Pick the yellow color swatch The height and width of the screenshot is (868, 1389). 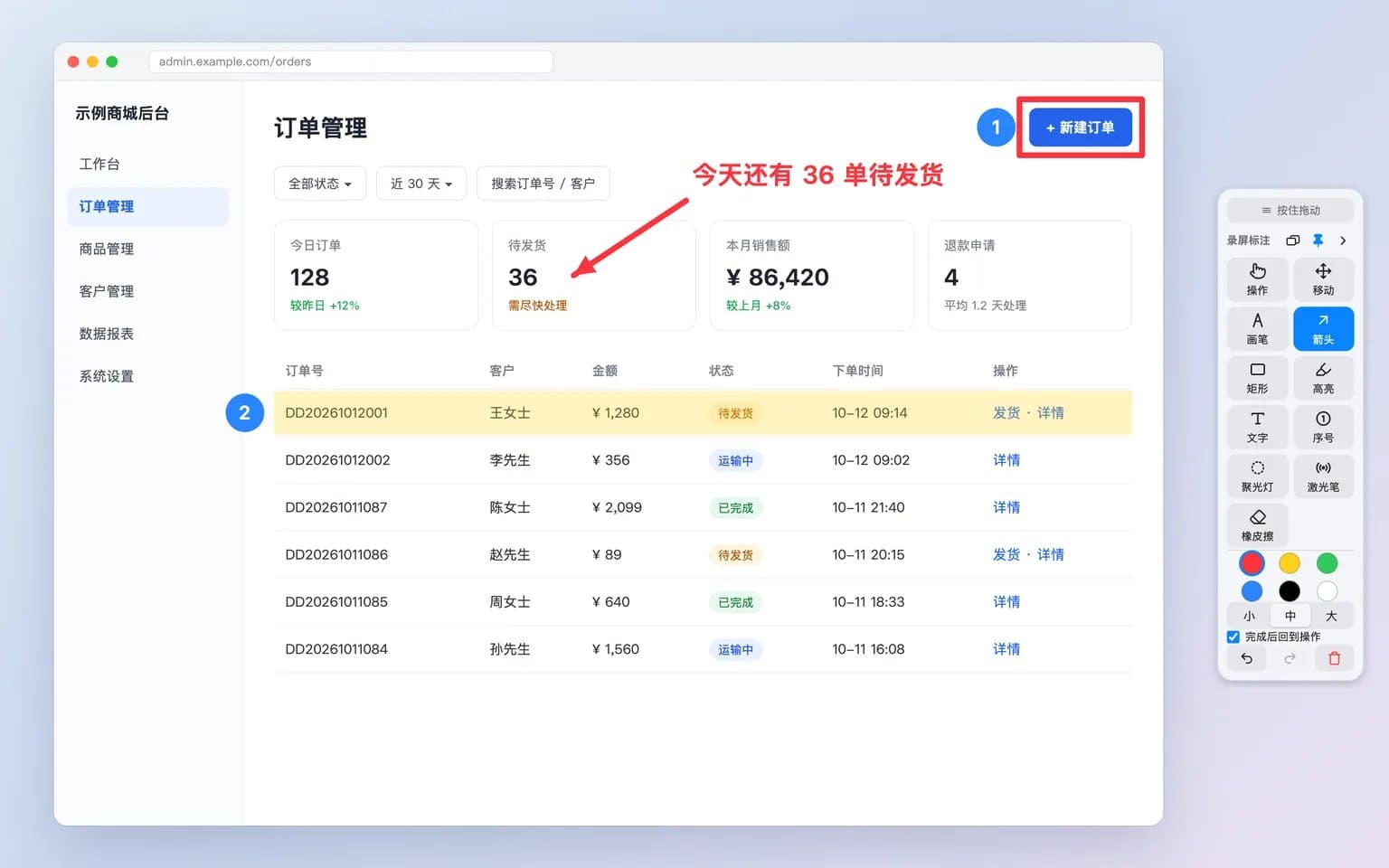tap(1290, 563)
